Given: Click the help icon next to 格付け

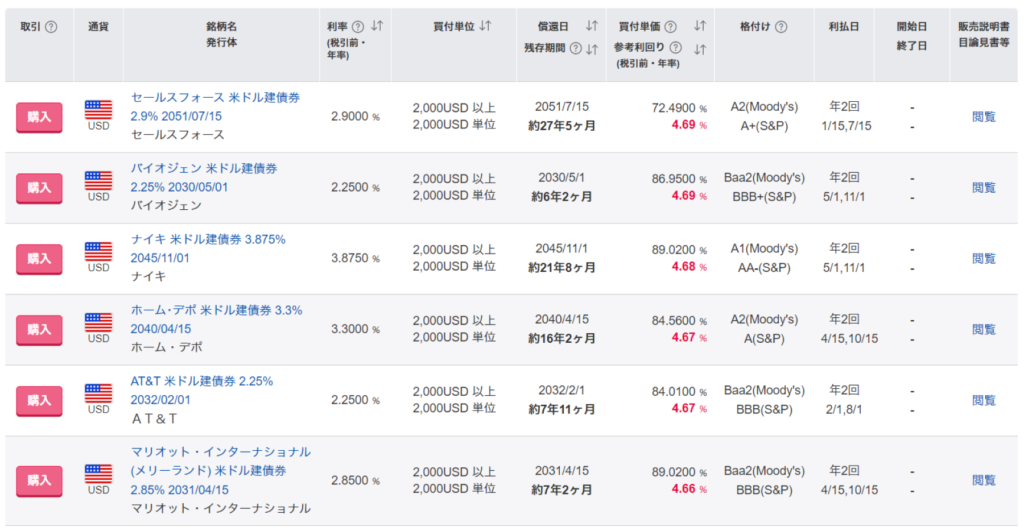Looking at the screenshot, I should 781,27.
